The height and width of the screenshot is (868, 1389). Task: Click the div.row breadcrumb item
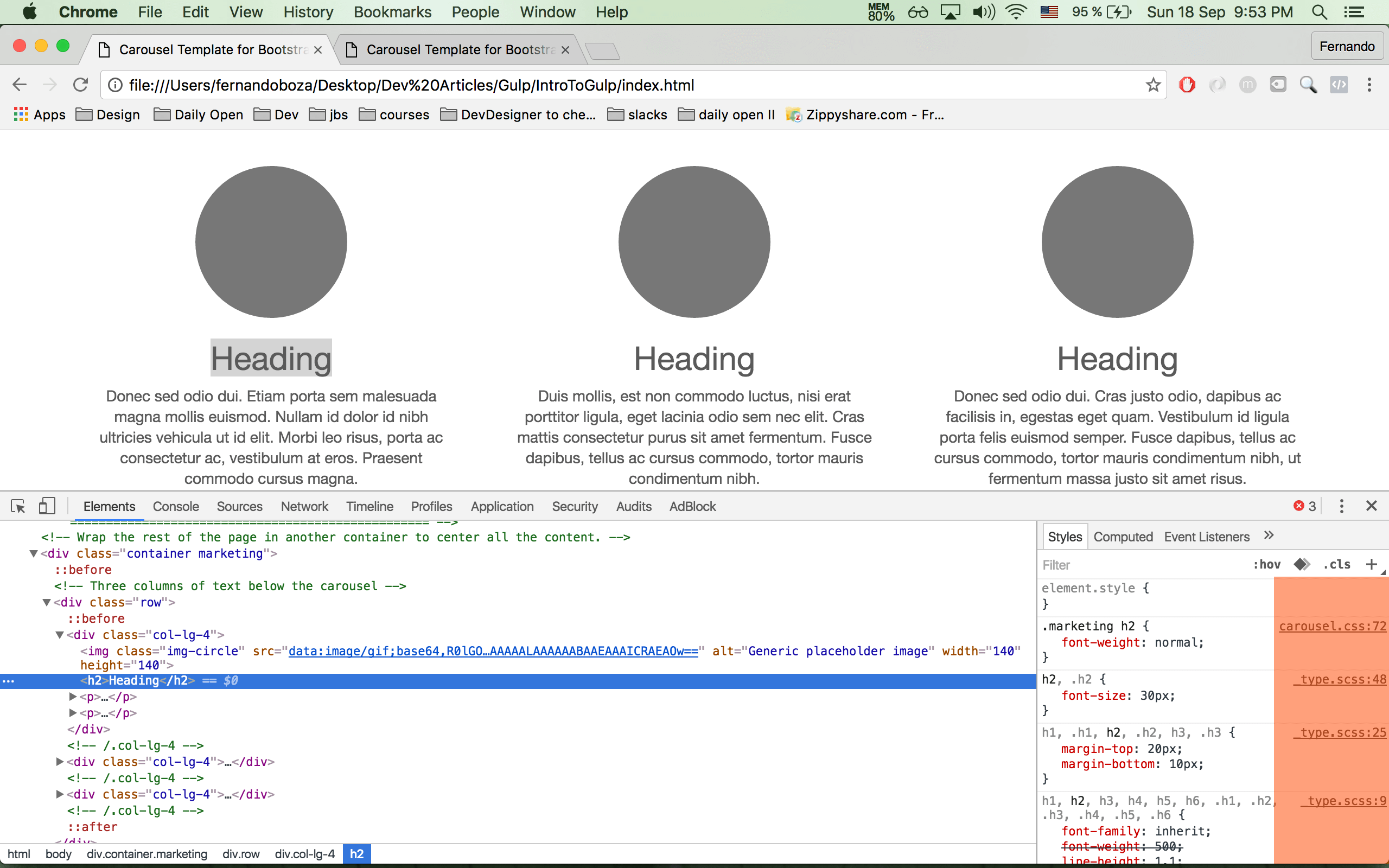click(240, 854)
